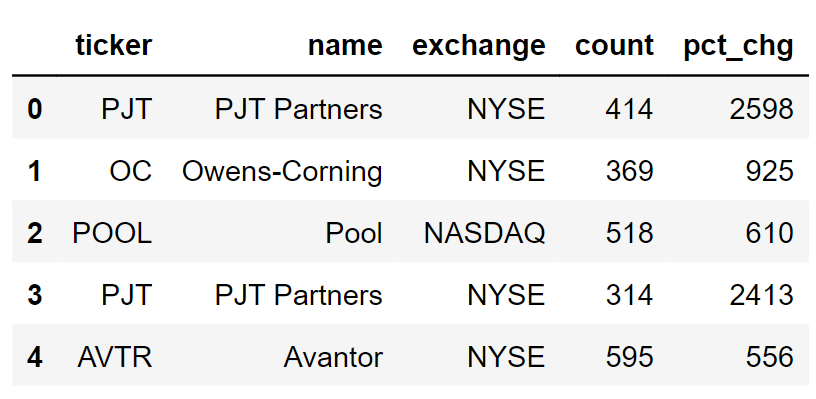Click the OC ticker cell
Viewport: 816px width, 399px height.
point(131,171)
